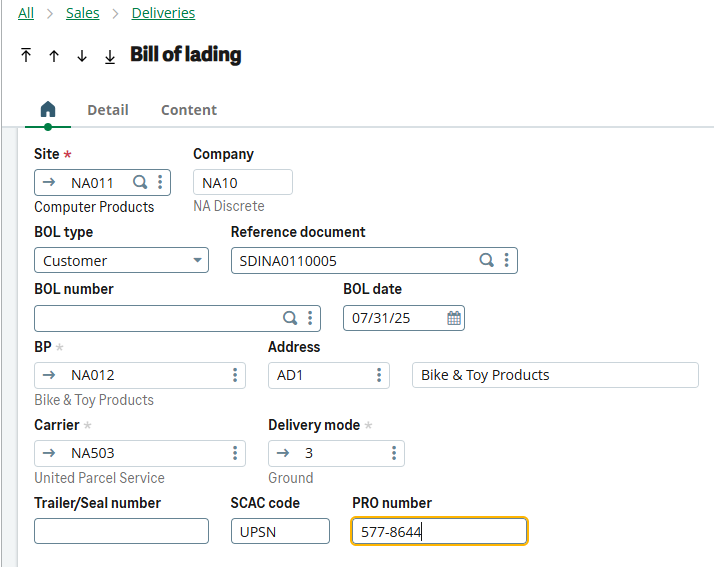Open the Site field actions menu

click(x=160, y=182)
